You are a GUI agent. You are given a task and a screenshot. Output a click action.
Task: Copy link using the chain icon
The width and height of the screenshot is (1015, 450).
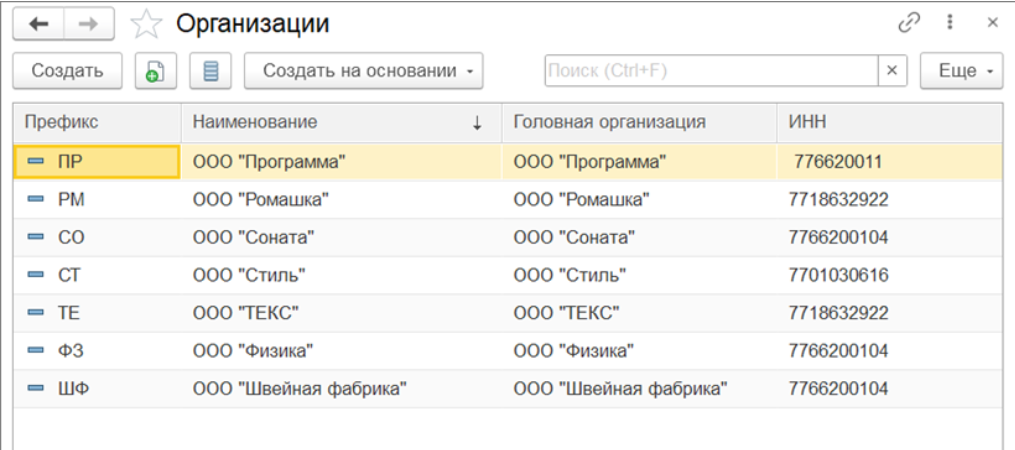(x=909, y=24)
